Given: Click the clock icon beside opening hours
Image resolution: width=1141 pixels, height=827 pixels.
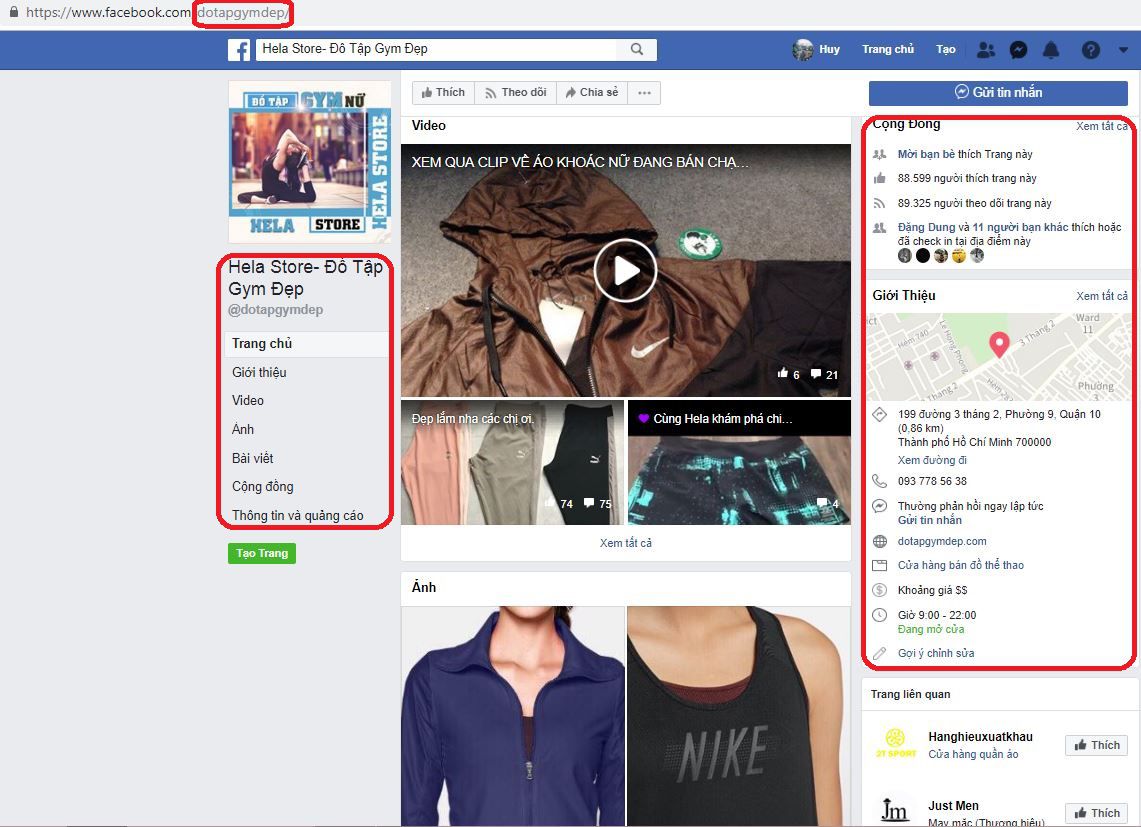Looking at the screenshot, I should pyautogui.click(x=880, y=615).
